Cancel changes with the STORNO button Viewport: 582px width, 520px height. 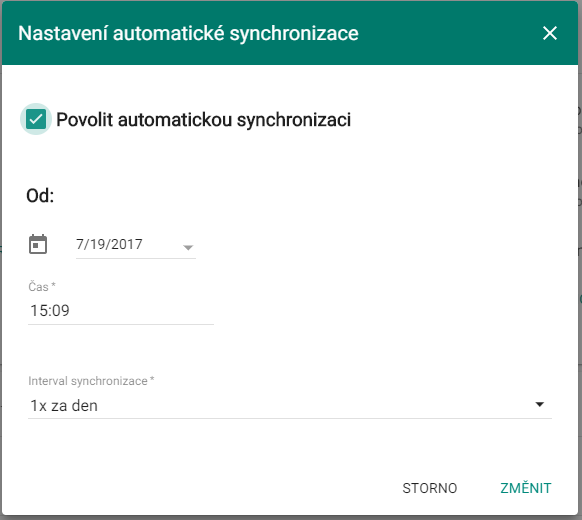pyautogui.click(x=430, y=488)
